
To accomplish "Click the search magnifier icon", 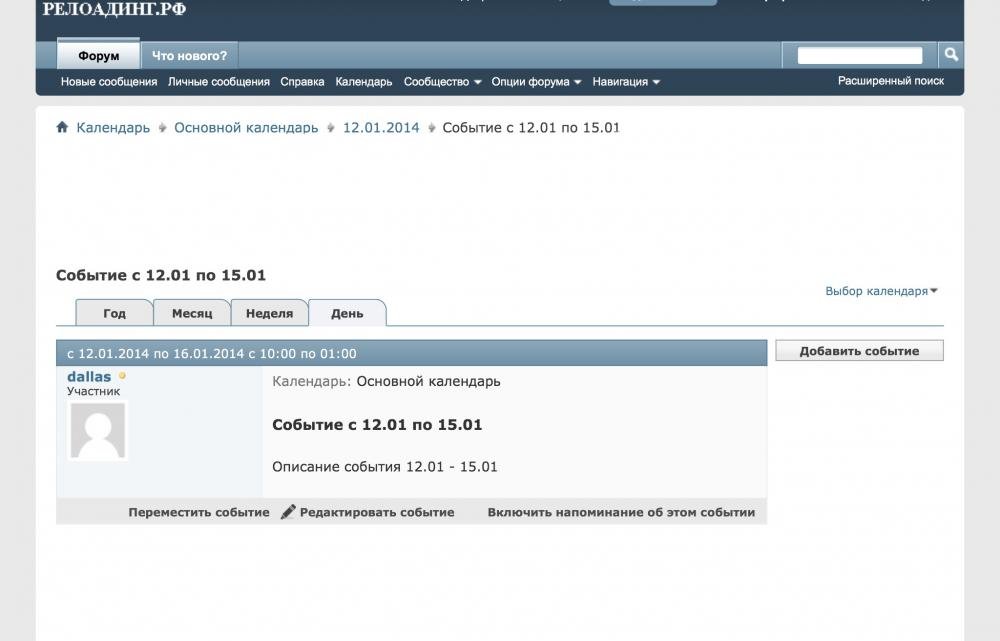I will click(x=951, y=55).
